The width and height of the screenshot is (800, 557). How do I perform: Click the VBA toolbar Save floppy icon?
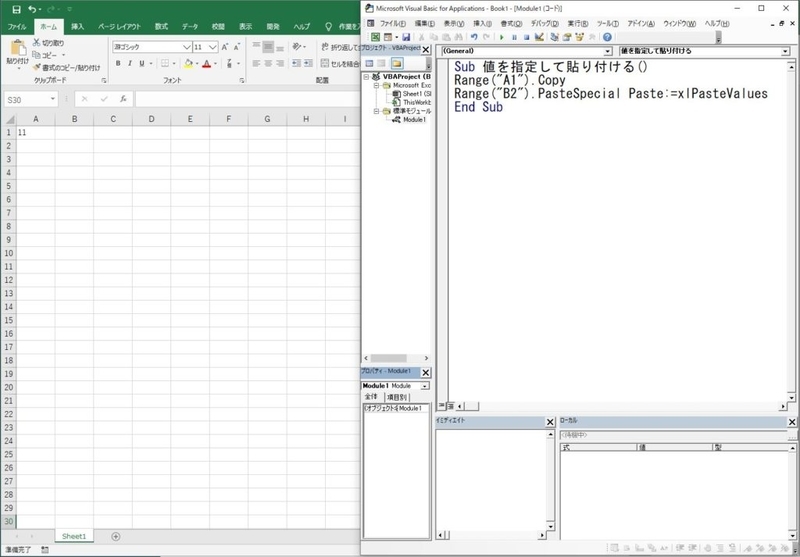pos(406,37)
